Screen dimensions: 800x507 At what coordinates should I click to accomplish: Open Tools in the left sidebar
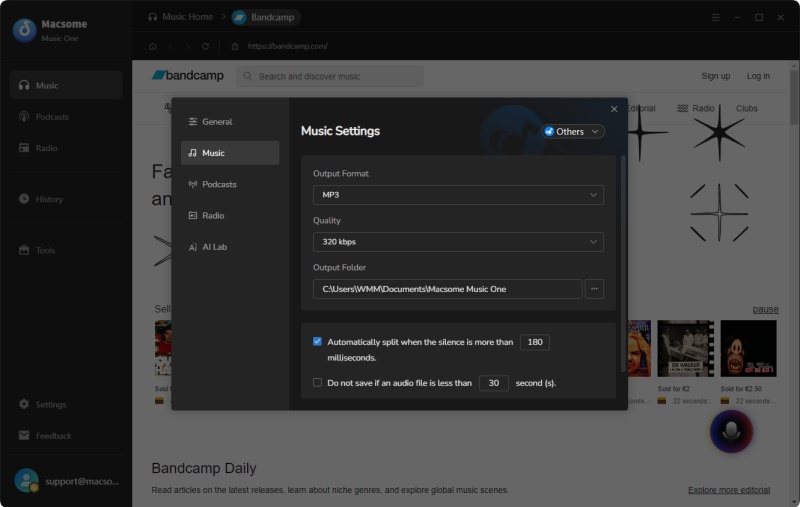(x=66, y=250)
